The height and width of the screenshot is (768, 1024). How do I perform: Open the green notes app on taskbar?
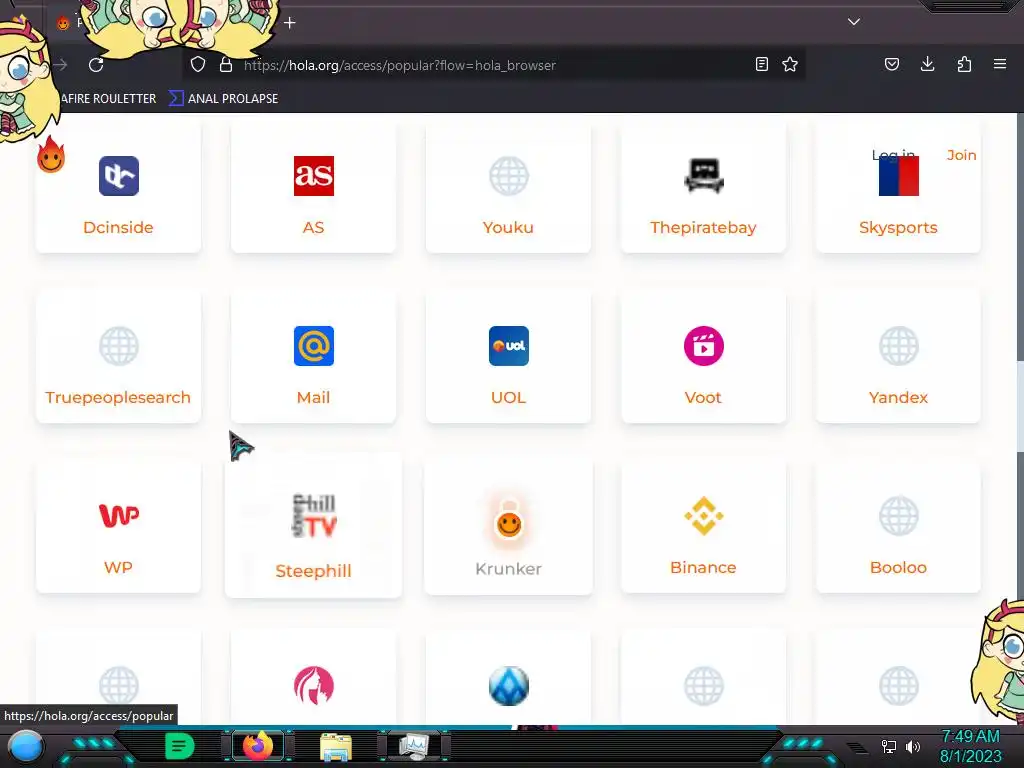[179, 746]
